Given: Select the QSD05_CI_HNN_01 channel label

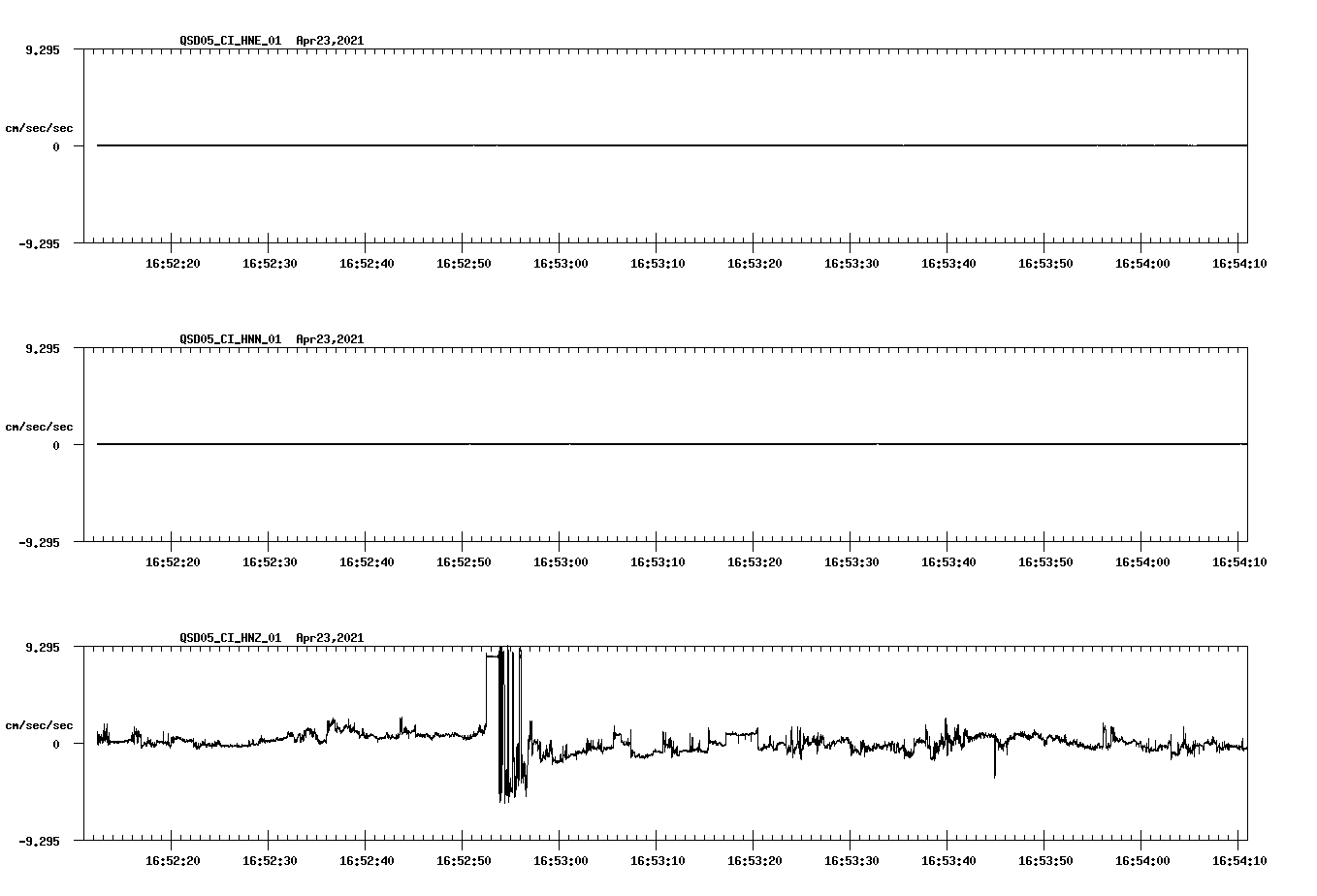Looking at the screenshot, I should click(228, 339).
